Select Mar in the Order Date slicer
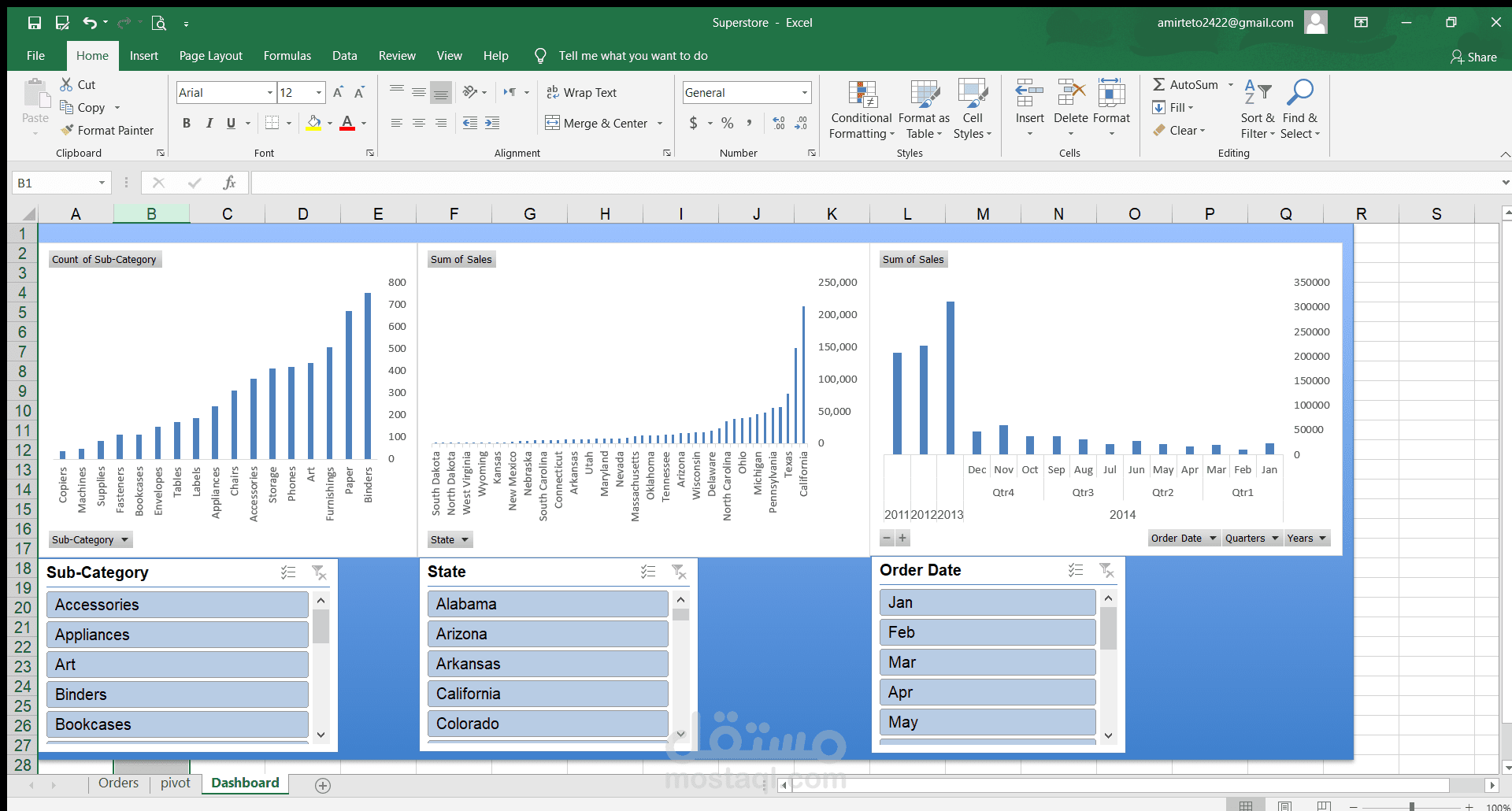The image size is (1512, 811). (x=988, y=662)
